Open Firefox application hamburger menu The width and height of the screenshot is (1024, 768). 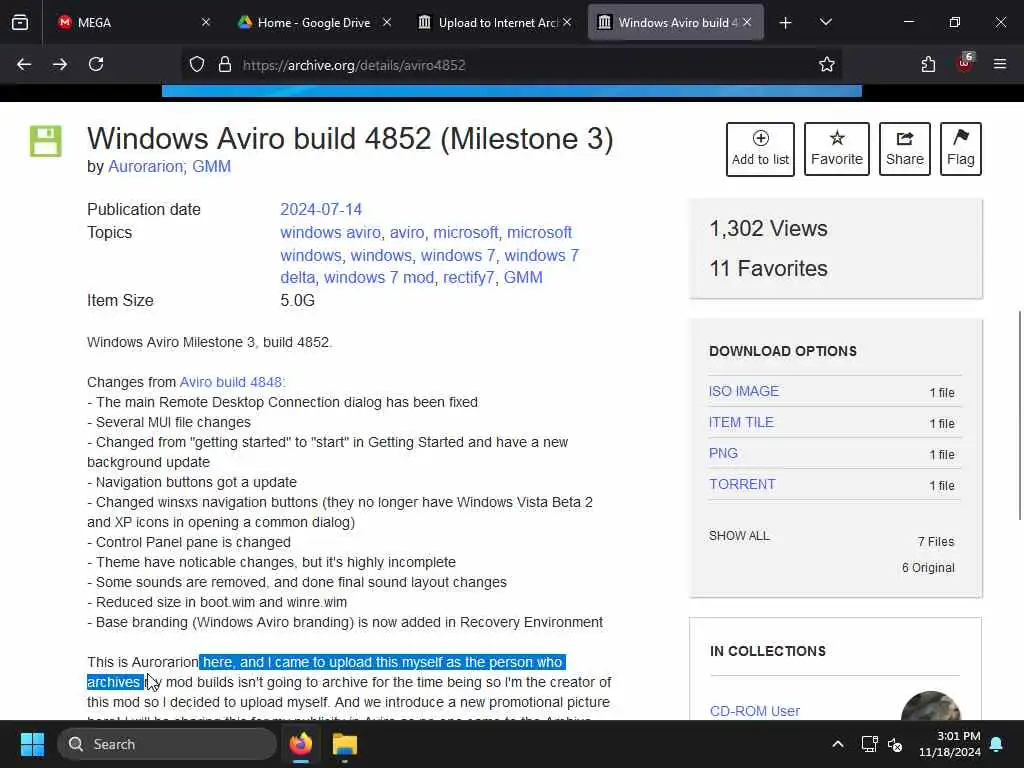point(1000,64)
